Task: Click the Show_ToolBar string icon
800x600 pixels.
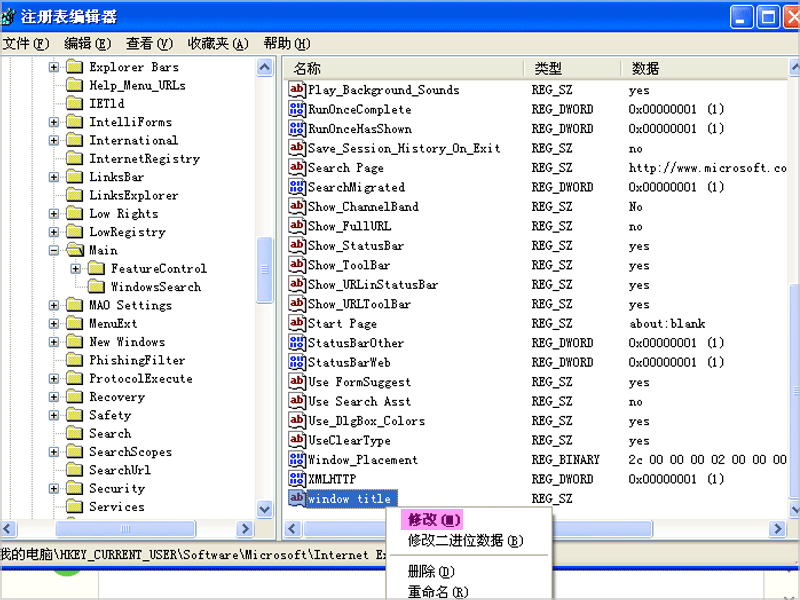Action: pyautogui.click(x=296, y=265)
